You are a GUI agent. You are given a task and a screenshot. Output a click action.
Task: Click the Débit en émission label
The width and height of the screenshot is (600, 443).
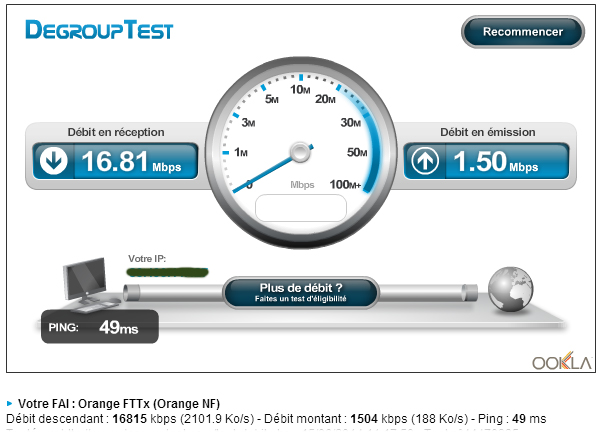pos(488,132)
